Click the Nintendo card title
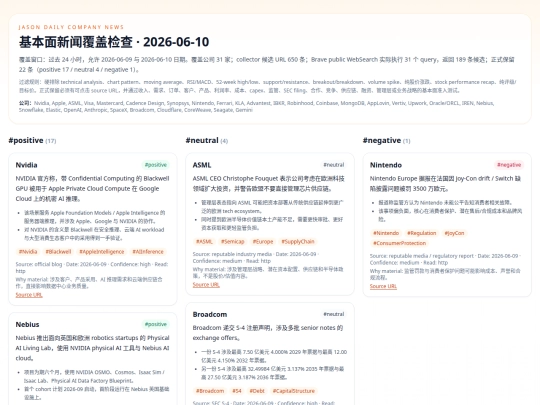This screenshot has height=405, width=540. [386, 165]
